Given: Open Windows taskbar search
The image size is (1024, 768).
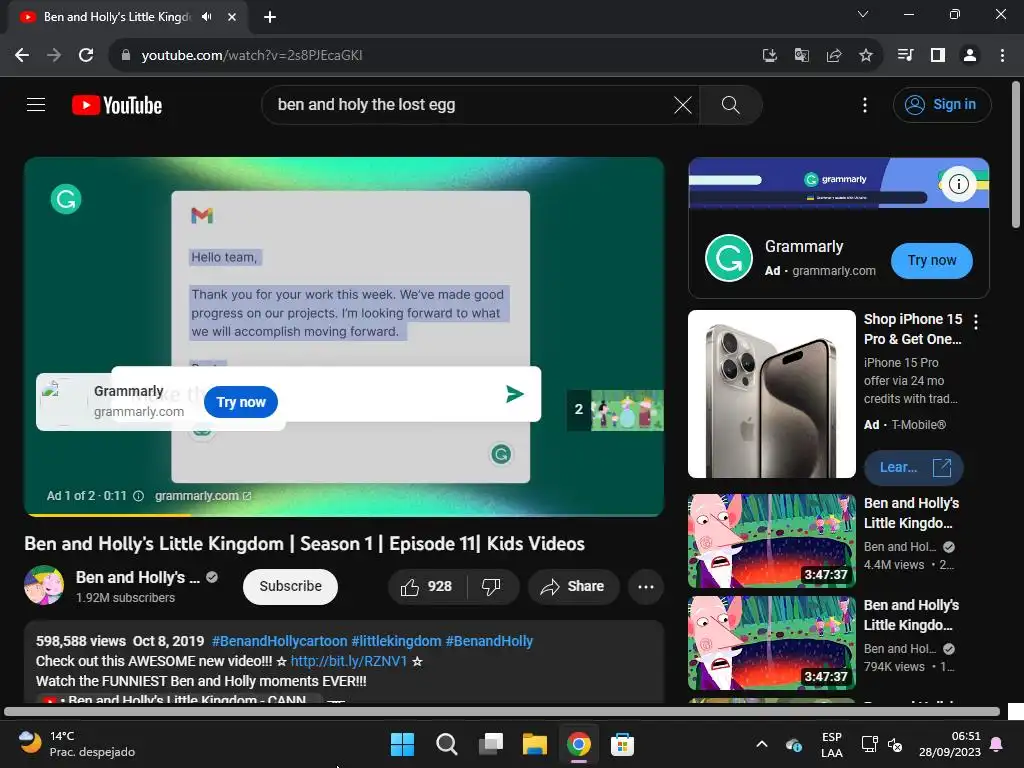Looking at the screenshot, I should (x=447, y=744).
